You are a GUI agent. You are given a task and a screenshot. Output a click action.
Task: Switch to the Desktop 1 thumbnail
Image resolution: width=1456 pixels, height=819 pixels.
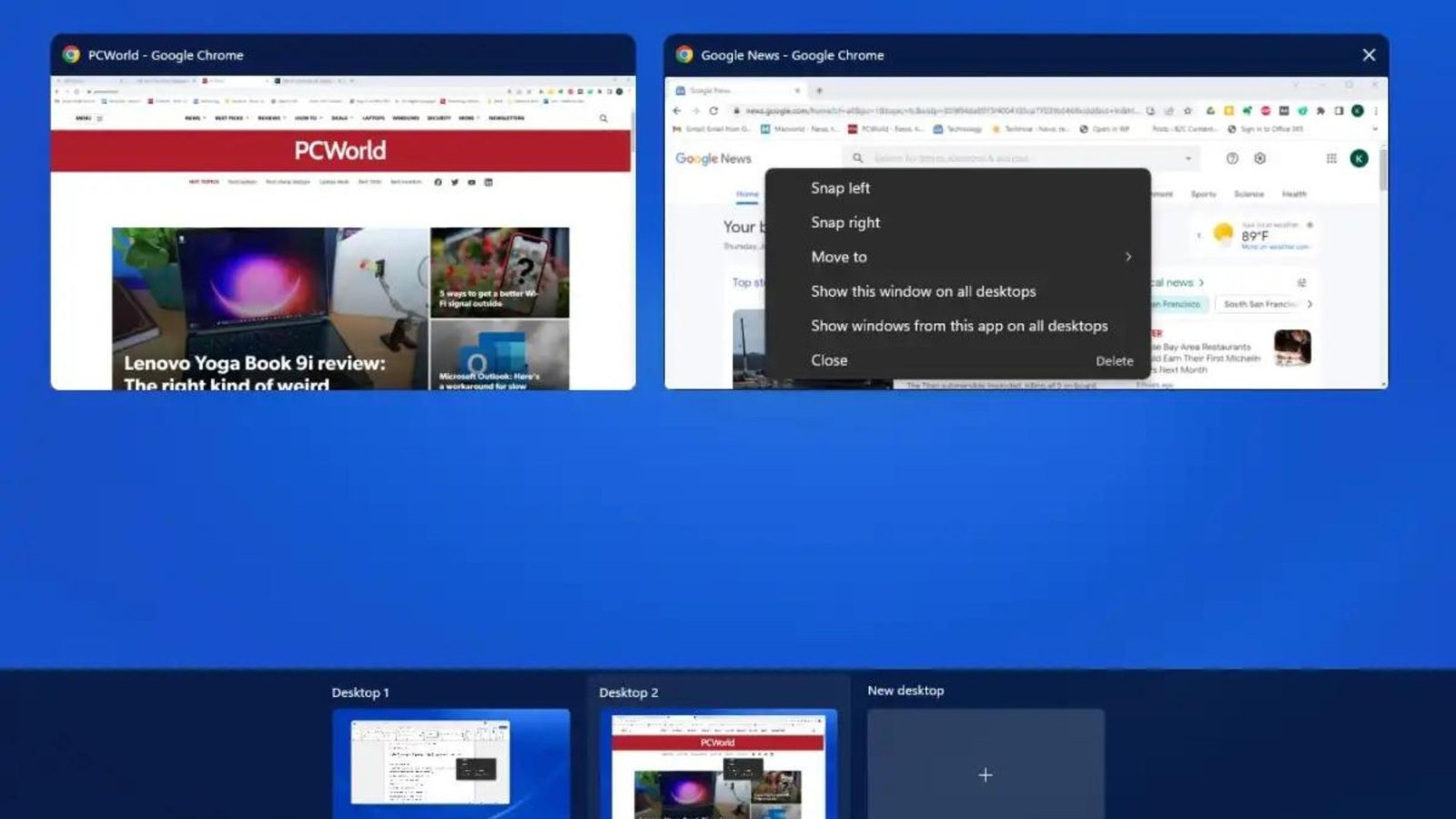451,763
